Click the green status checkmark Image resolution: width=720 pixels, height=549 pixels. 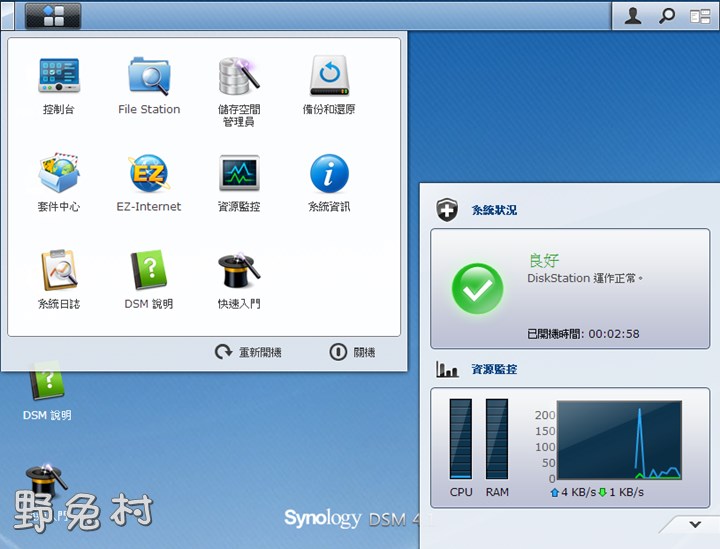[x=478, y=289]
